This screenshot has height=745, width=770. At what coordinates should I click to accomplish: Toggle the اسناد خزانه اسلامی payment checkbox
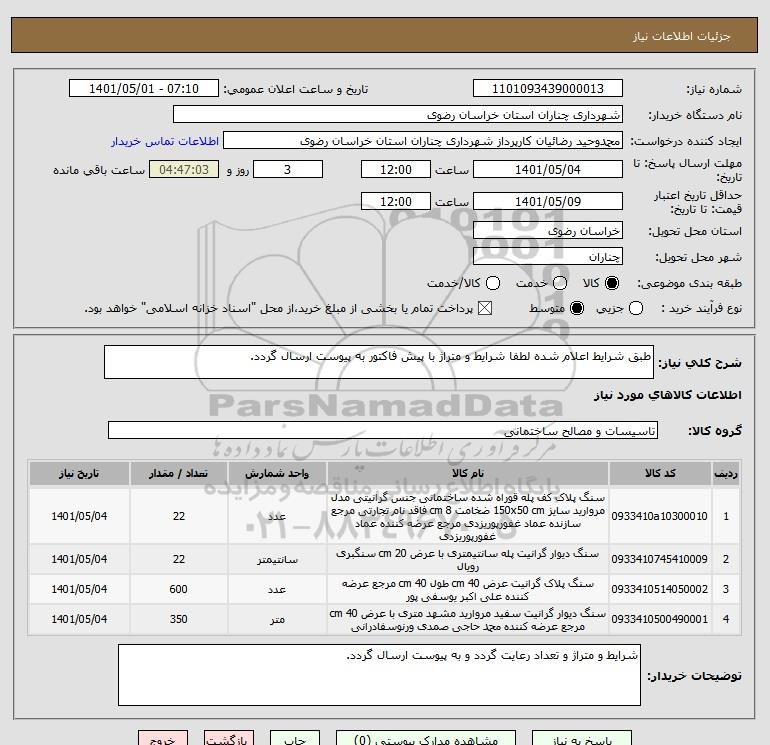485,308
